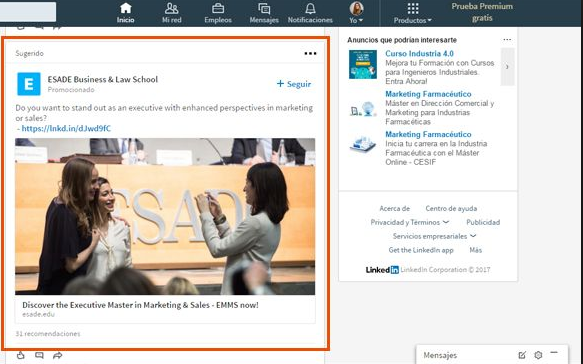The width and height of the screenshot is (583, 364).
Task: Click Más footer link
Action: click(x=476, y=250)
